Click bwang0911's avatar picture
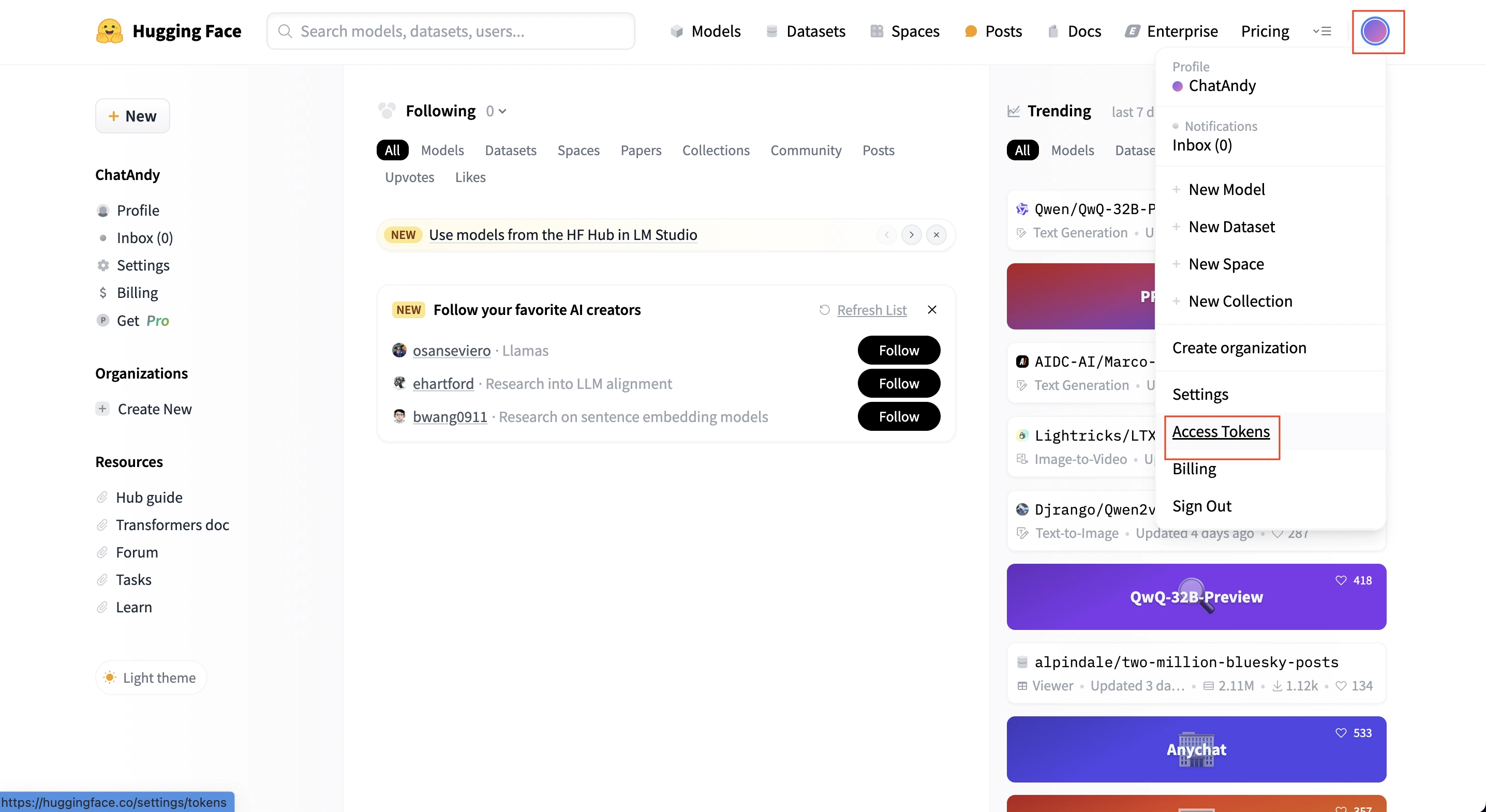Viewport: 1486px width, 812px height. 399,416
